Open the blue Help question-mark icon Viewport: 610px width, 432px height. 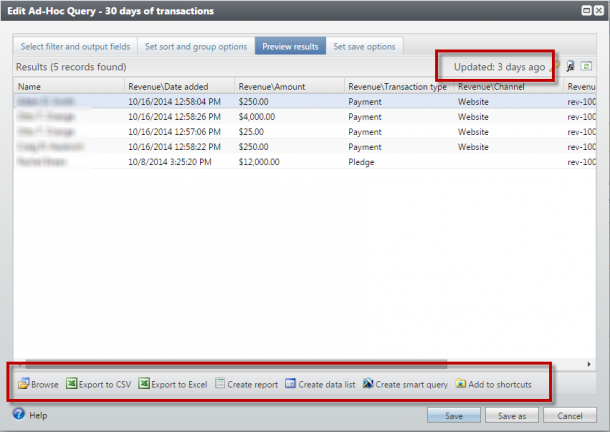pyautogui.click(x=19, y=414)
